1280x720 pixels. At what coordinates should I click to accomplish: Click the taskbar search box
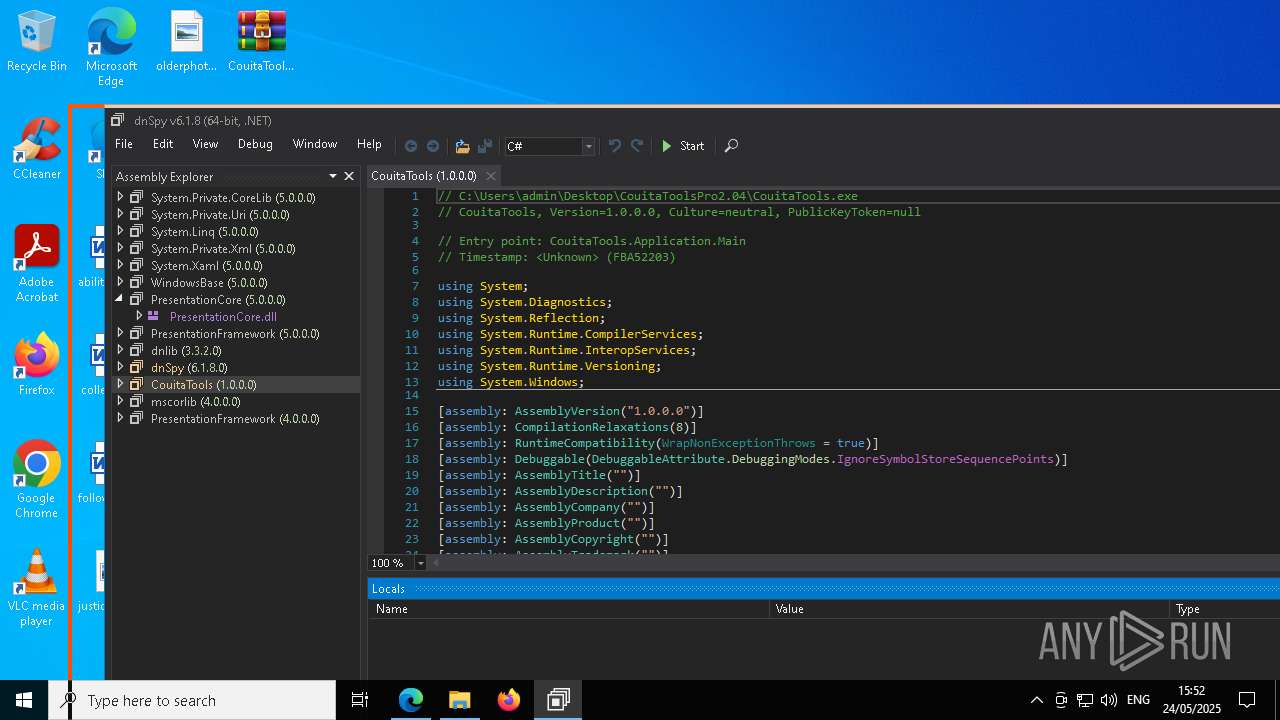pyautogui.click(x=192, y=700)
